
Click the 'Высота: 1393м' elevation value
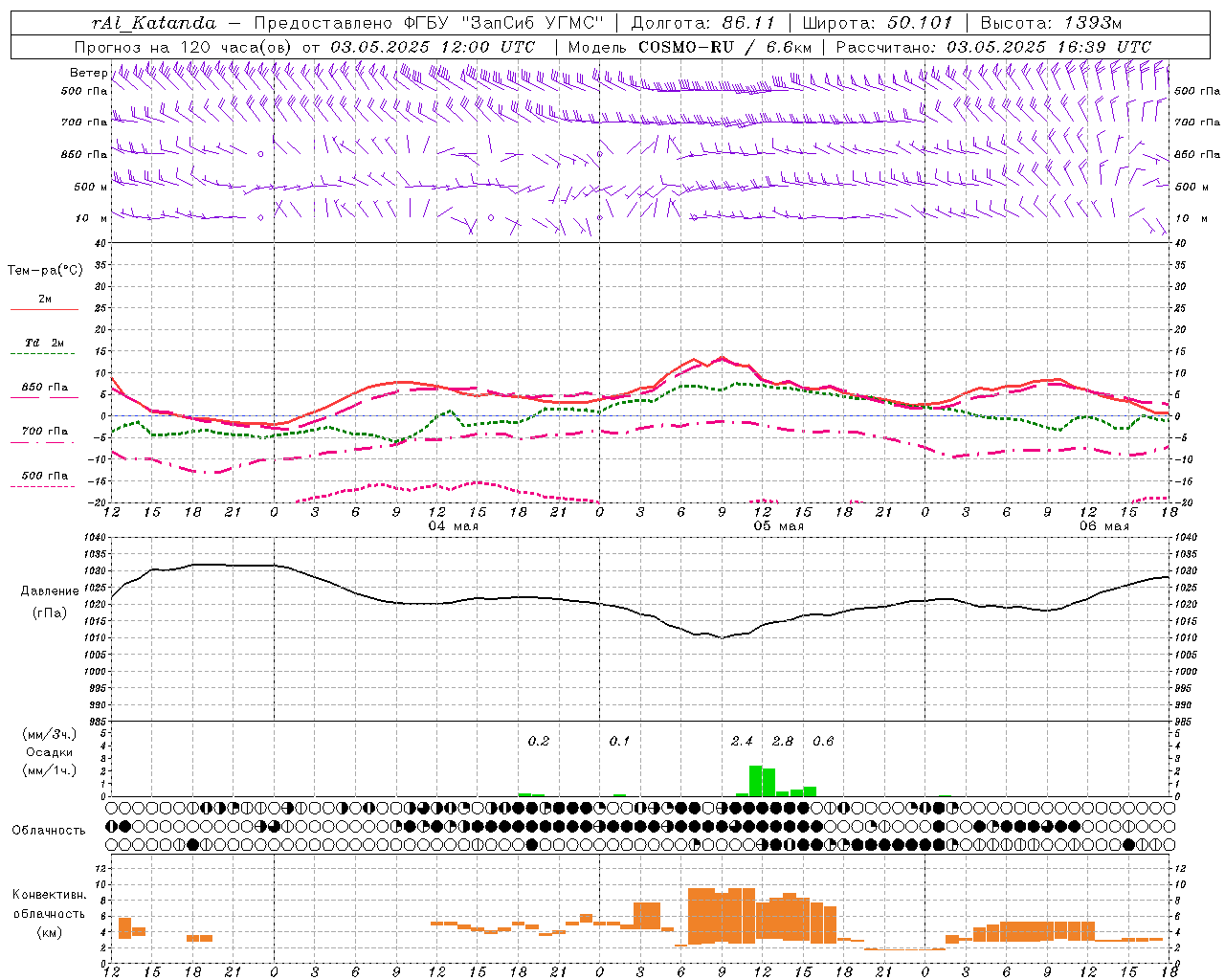click(1051, 23)
